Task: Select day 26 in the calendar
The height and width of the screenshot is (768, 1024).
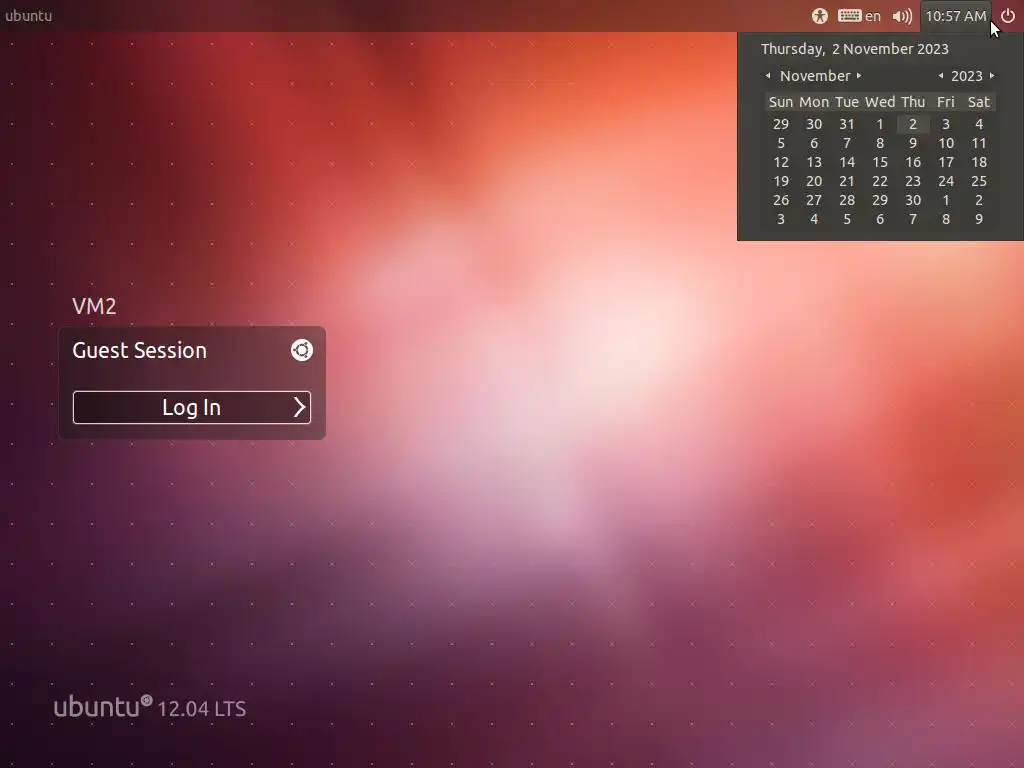Action: [x=781, y=200]
